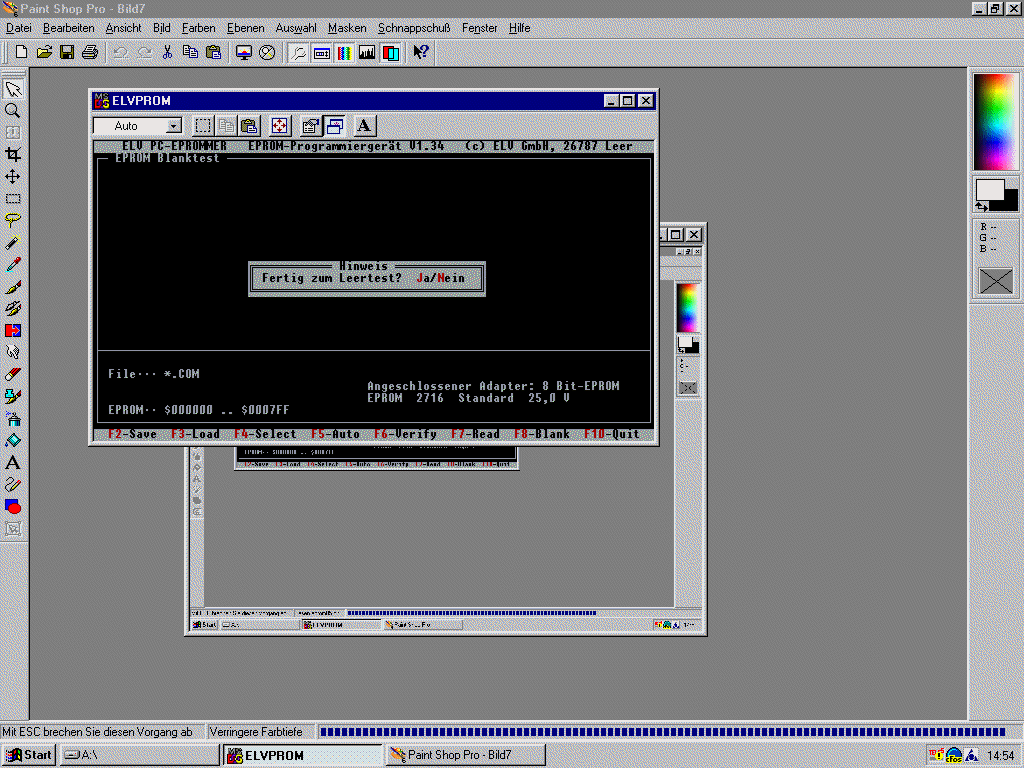The width and height of the screenshot is (1024, 768).
Task: Open the Hilfe menu
Action: (x=519, y=28)
